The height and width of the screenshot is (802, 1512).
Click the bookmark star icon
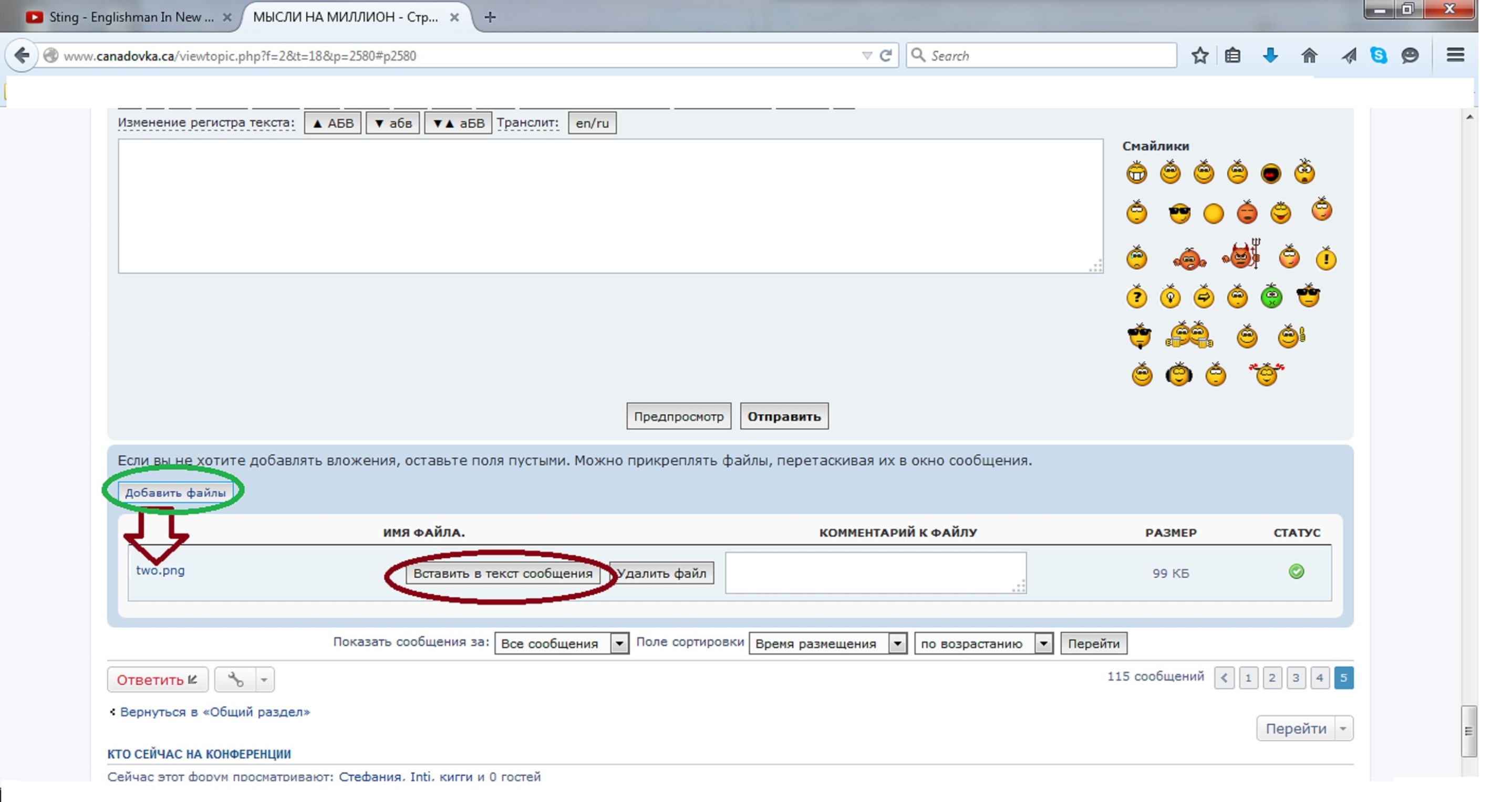(1200, 56)
